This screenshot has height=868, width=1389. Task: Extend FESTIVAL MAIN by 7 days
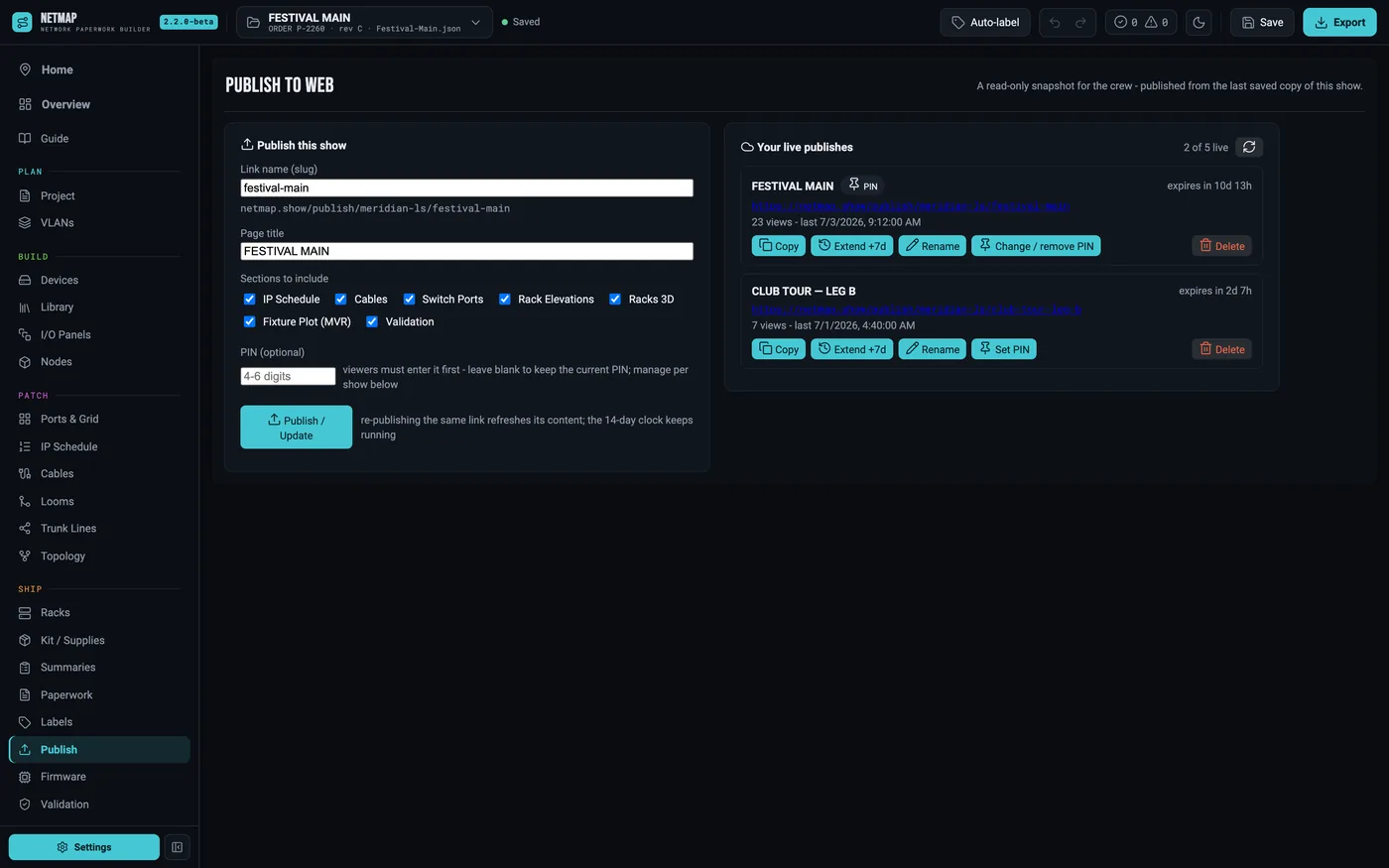(851, 246)
